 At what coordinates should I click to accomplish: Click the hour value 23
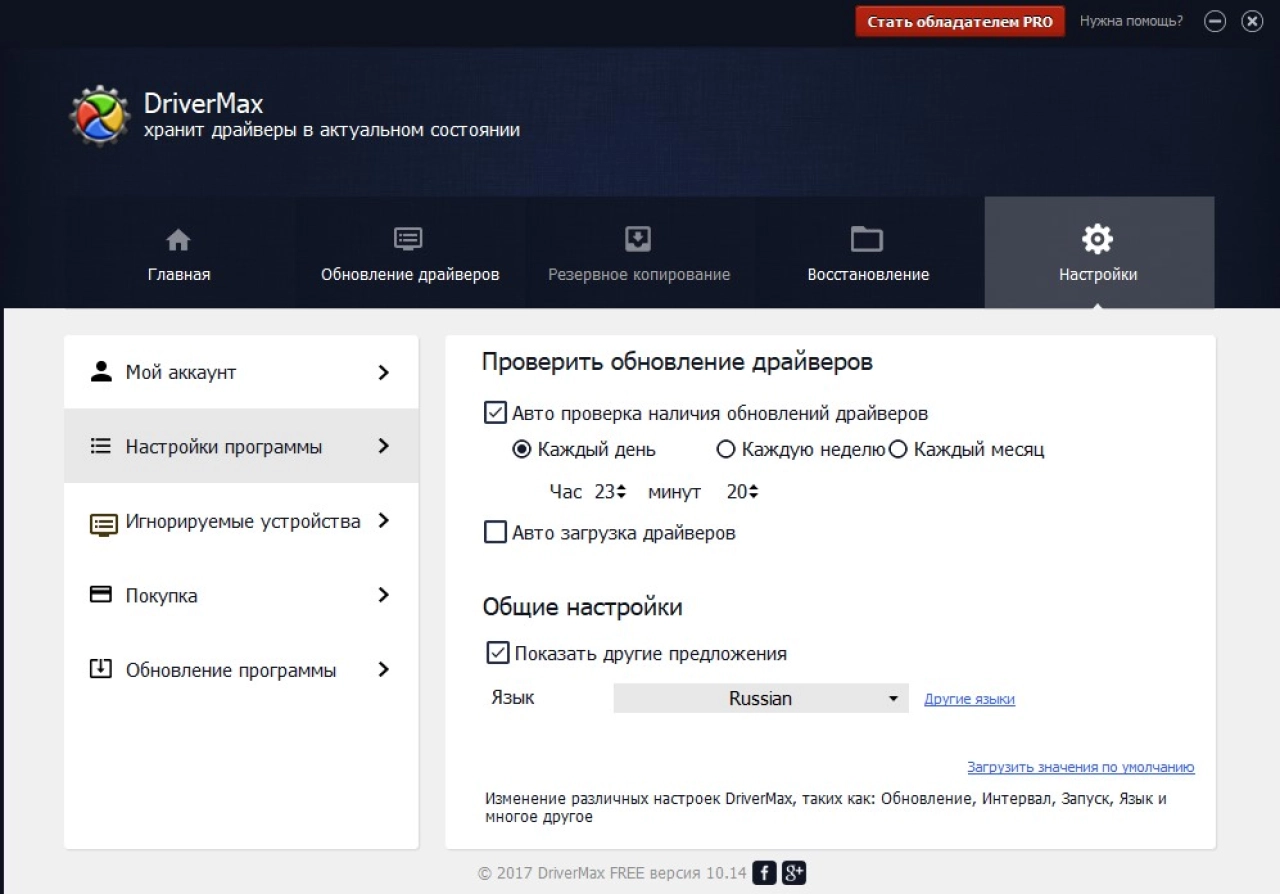tap(604, 492)
